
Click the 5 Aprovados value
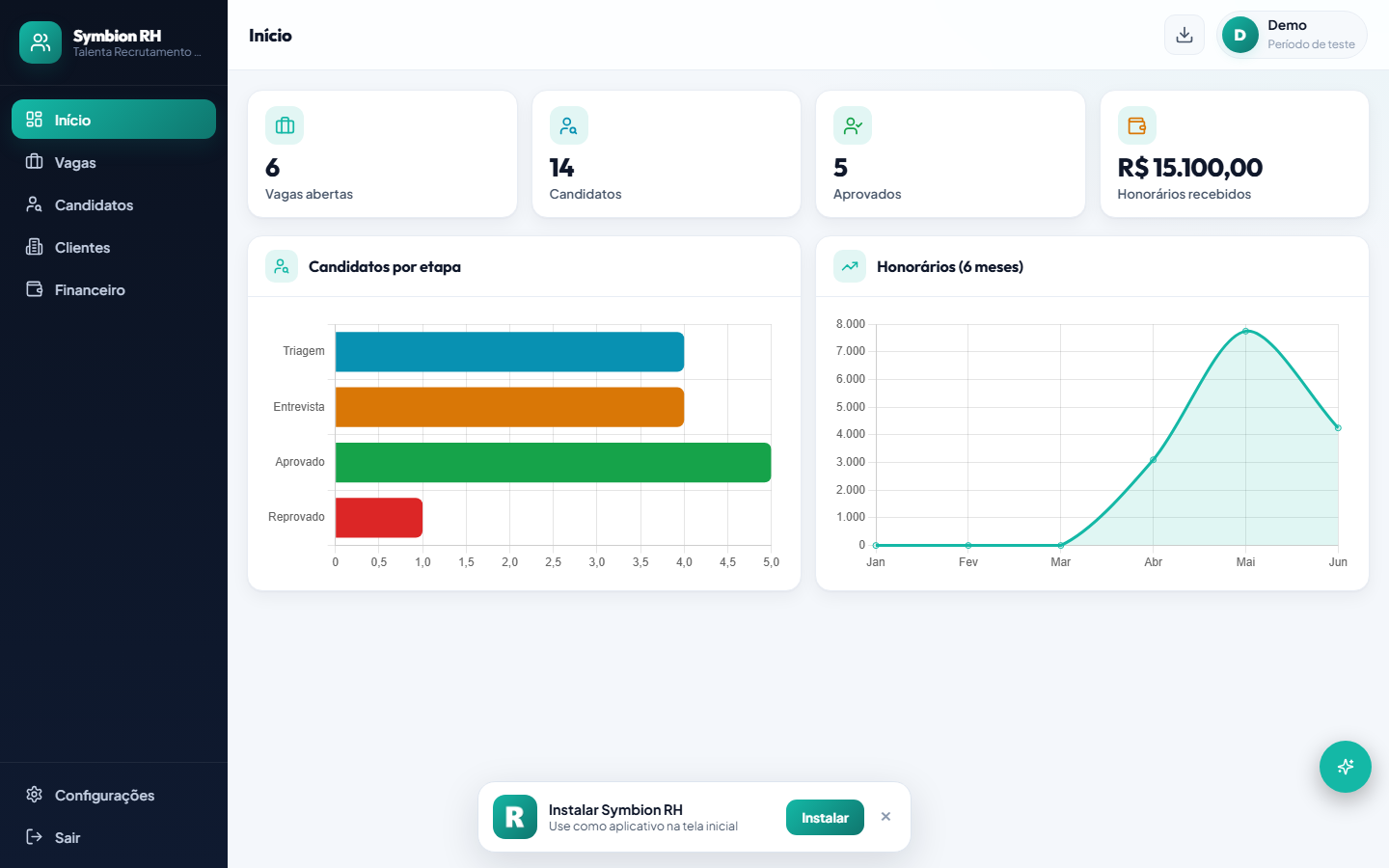[x=841, y=168]
